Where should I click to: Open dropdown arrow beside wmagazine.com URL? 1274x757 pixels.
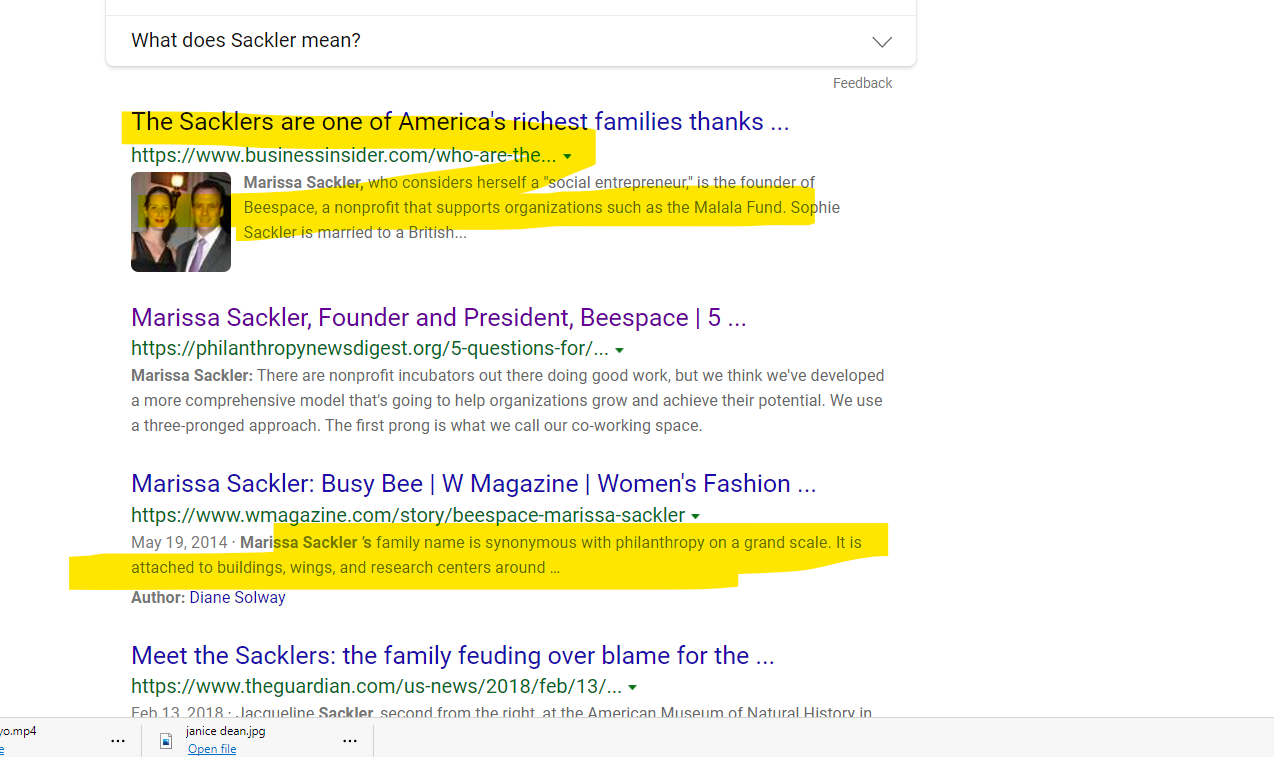[x=696, y=517]
